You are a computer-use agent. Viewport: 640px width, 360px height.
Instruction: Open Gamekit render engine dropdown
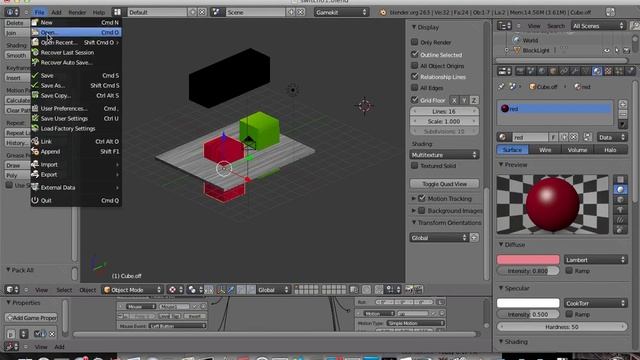click(341, 12)
